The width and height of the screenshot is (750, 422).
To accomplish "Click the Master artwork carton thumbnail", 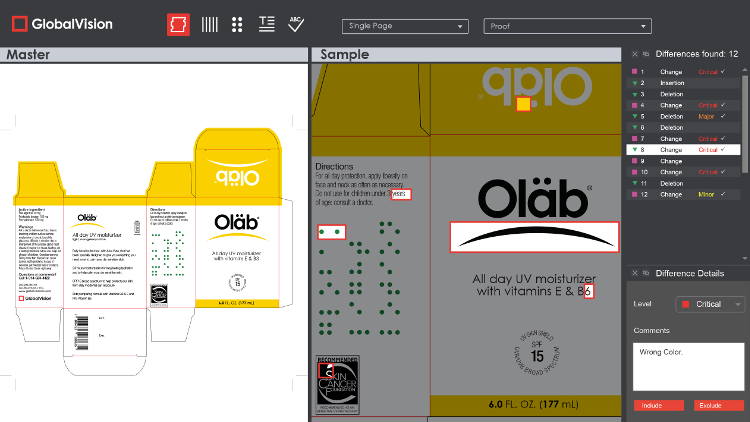I will [x=154, y=251].
